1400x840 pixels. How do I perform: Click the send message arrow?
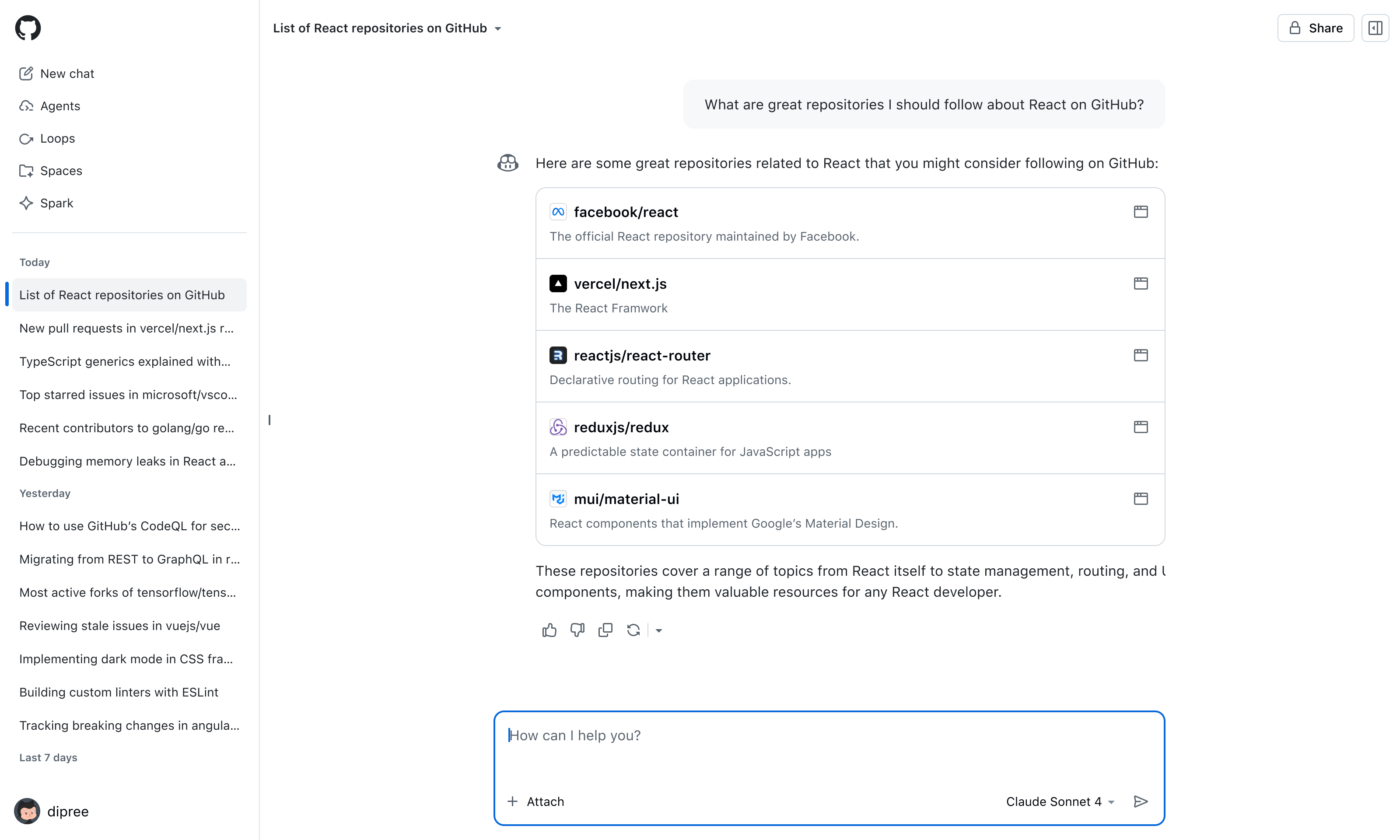1141,801
